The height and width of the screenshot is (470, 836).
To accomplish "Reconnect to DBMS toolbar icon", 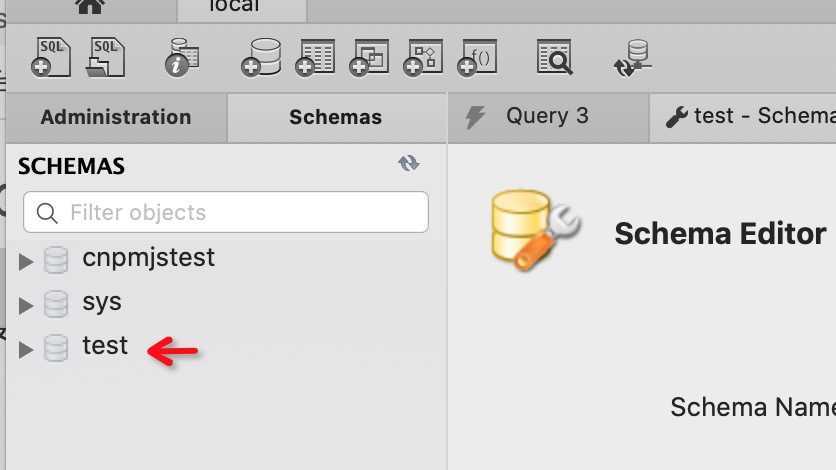I will point(632,58).
